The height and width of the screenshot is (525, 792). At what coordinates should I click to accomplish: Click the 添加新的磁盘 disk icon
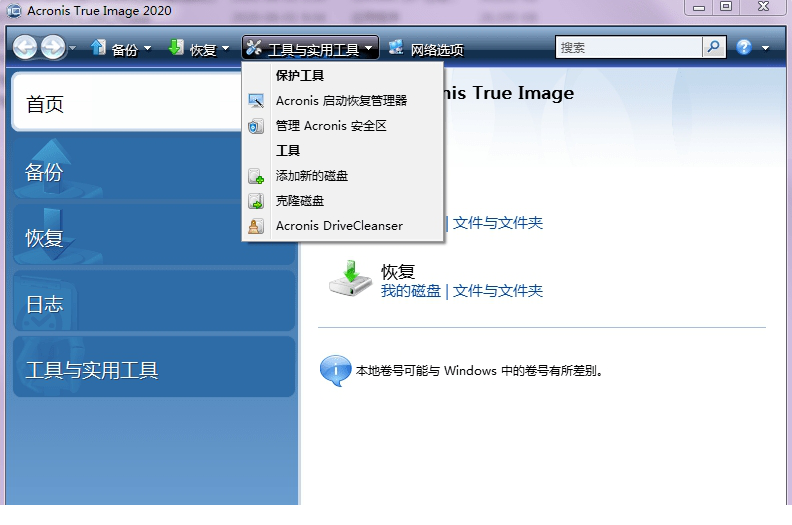[256, 176]
